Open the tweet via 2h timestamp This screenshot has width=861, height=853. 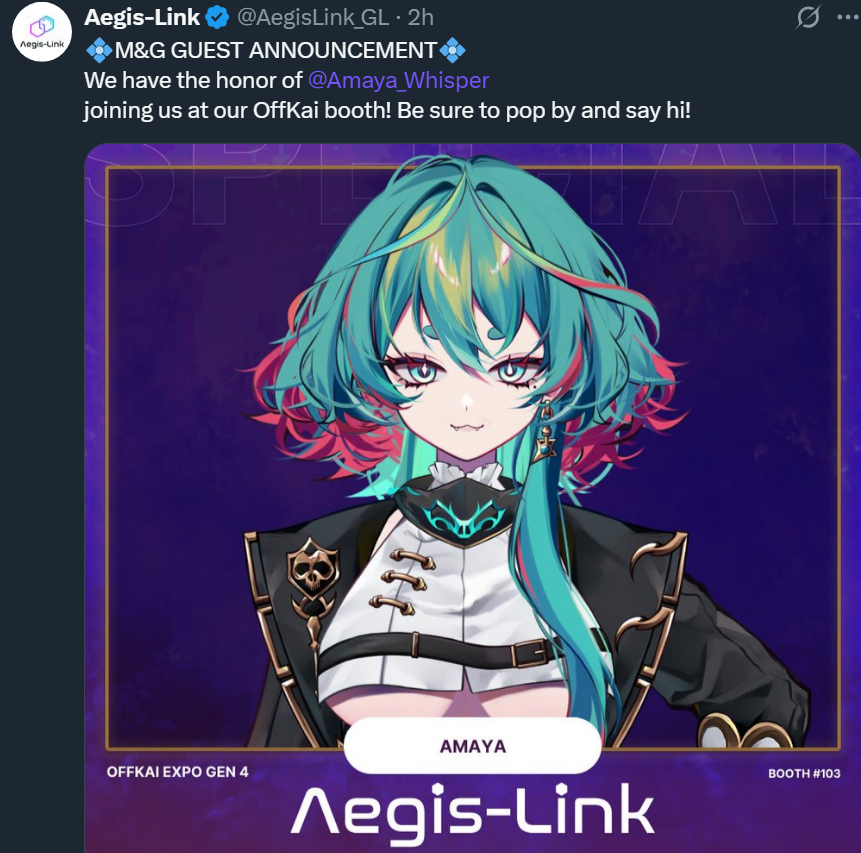421,18
